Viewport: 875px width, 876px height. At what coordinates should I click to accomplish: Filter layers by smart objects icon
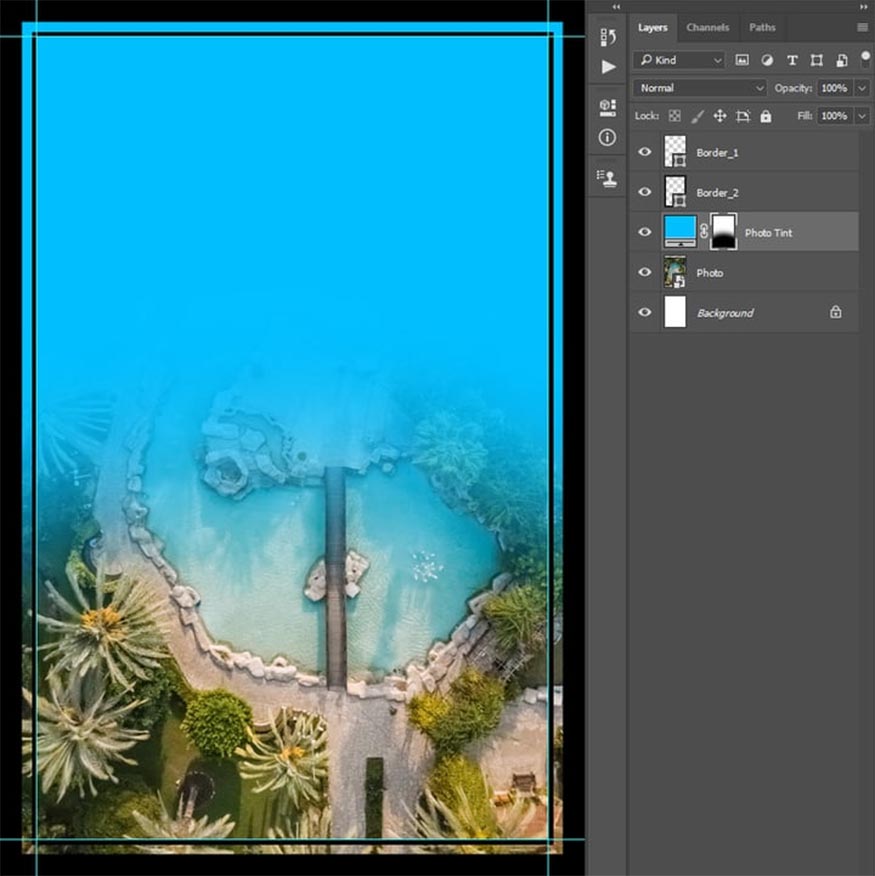click(x=841, y=60)
